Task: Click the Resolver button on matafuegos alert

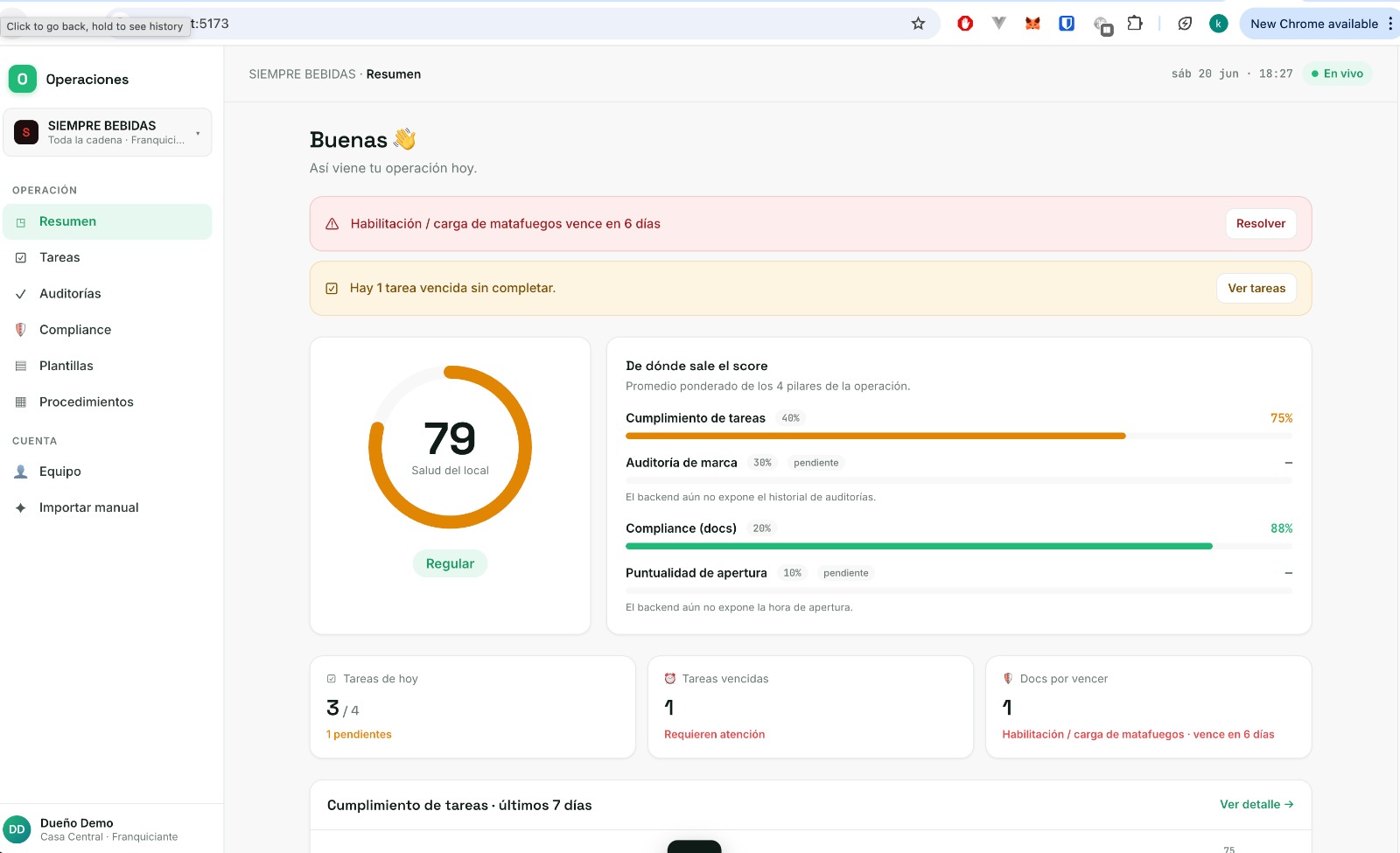Action: 1260,224
